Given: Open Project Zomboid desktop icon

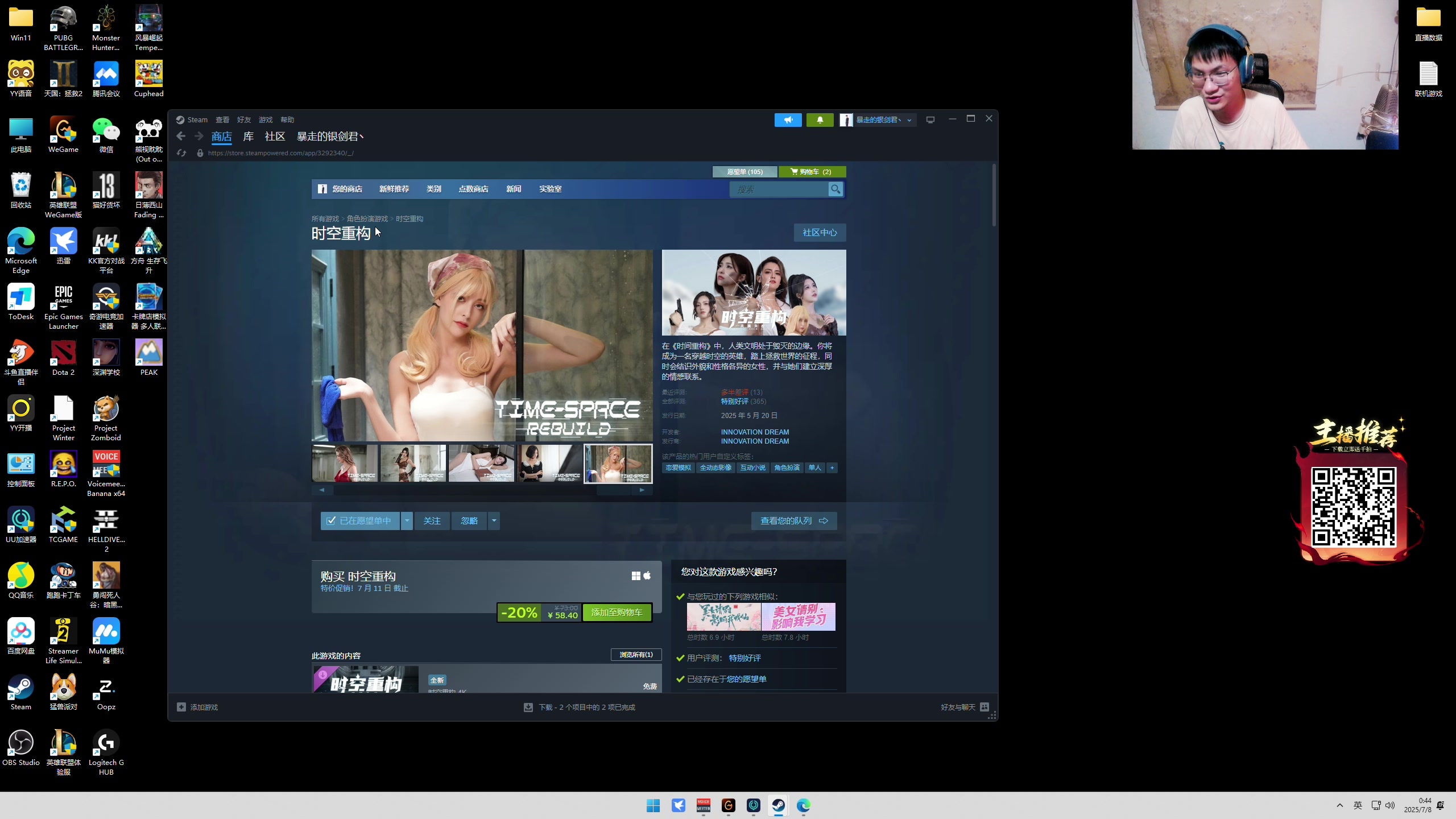Looking at the screenshot, I should (x=106, y=418).
